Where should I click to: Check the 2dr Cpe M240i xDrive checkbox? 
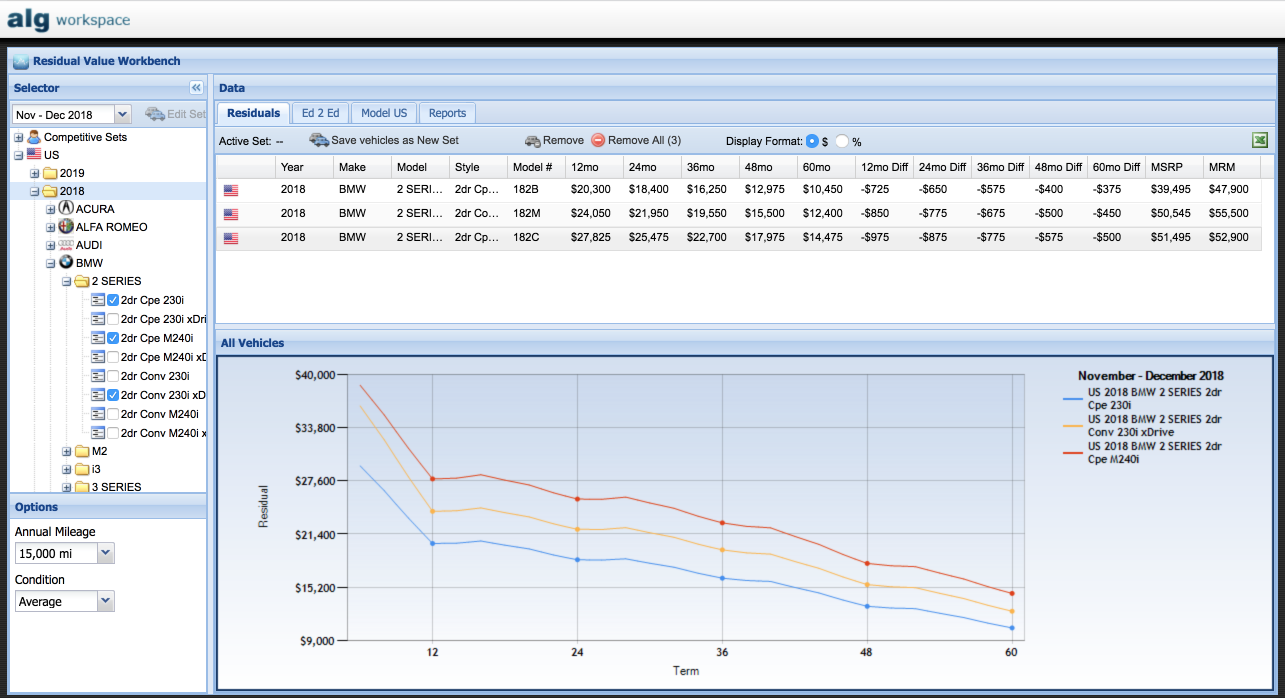click(113, 357)
